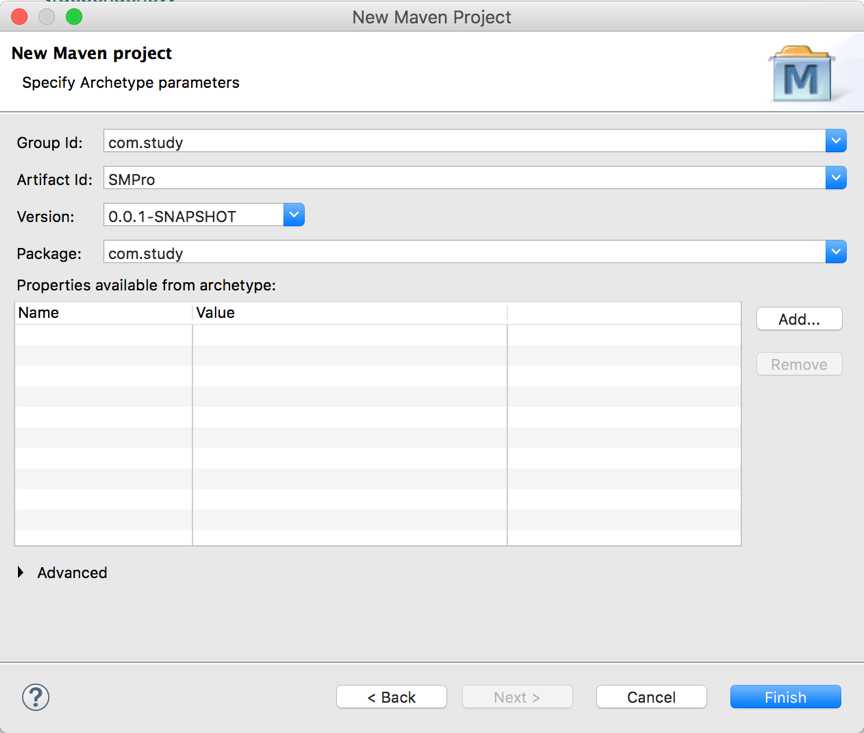The width and height of the screenshot is (864, 733).
Task: Open the Package dropdown arrow
Action: click(836, 252)
